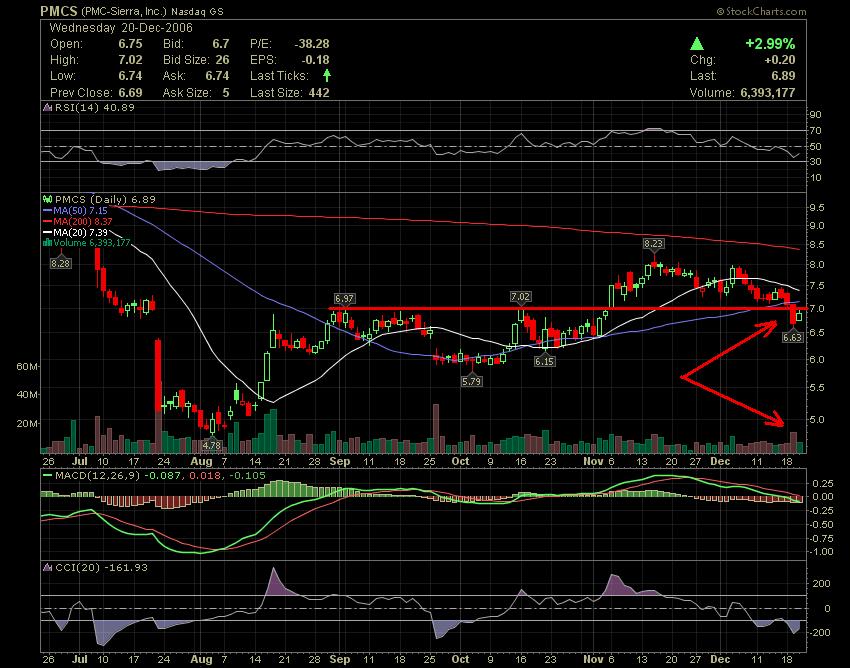Click the Nasdaq GS exchange label

197,11
